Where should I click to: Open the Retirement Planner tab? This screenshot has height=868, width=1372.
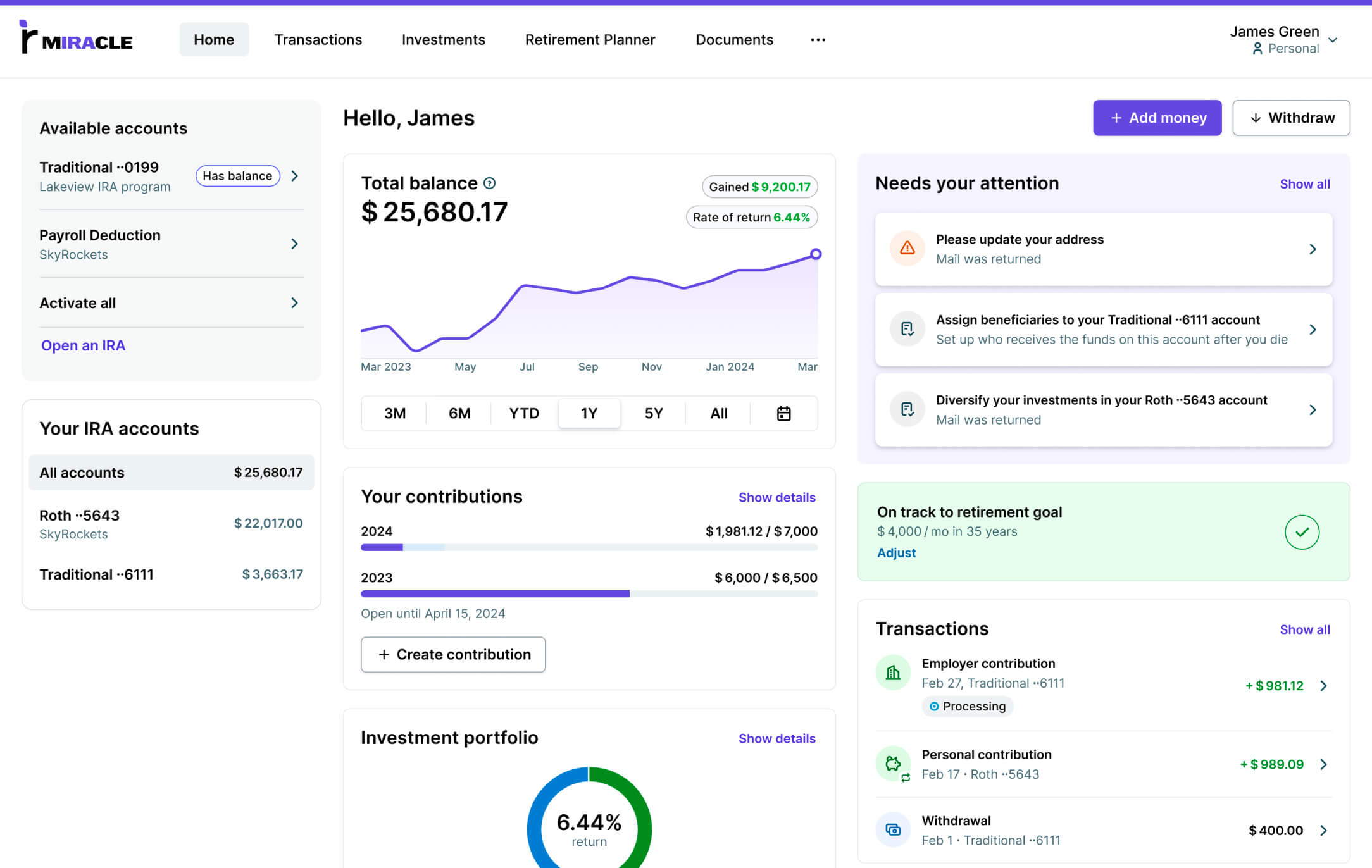point(590,40)
